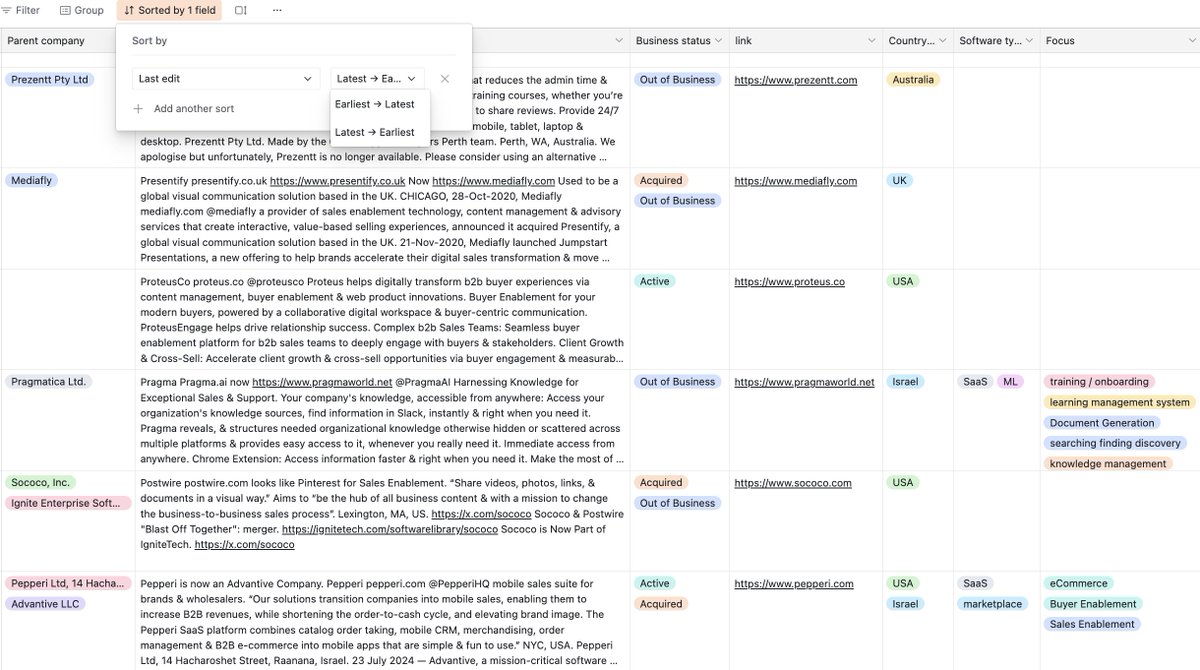Open the Group toolbar option
The image size is (1200, 670).
pos(81,10)
